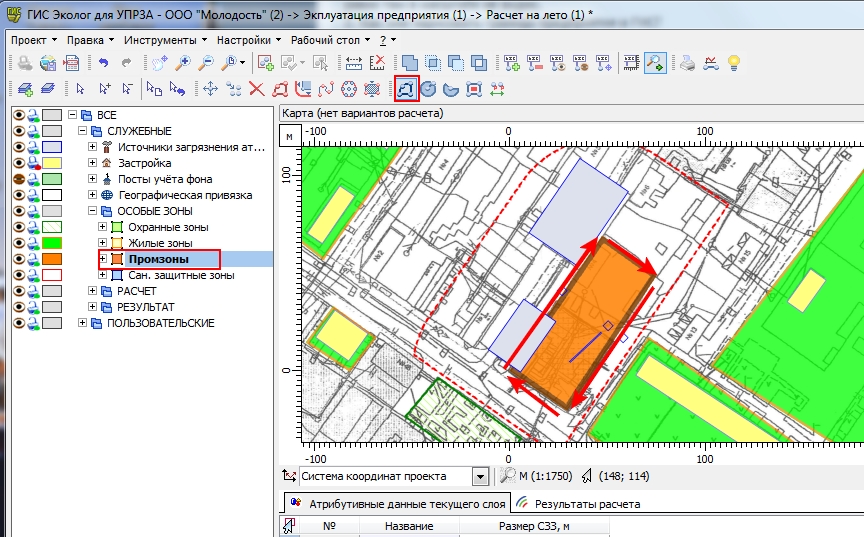Open the Инструменты menu
864x537 pixels.
(158, 40)
